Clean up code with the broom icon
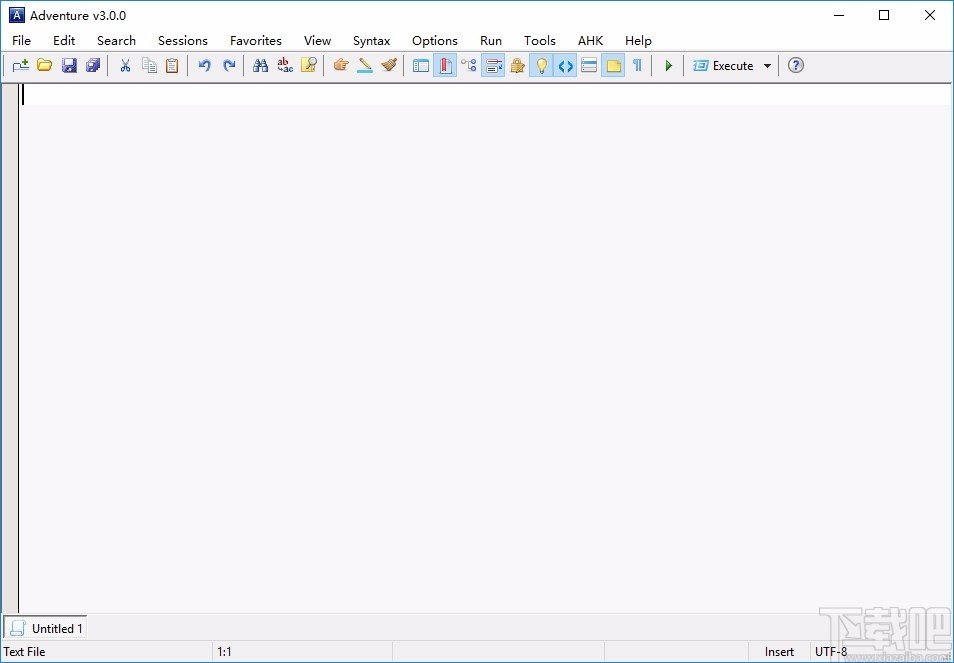This screenshot has height=663, width=954. click(388, 65)
